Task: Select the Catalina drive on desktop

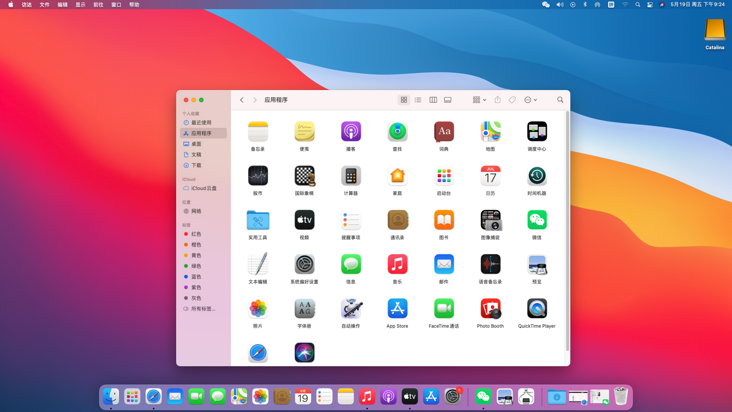Action: click(x=715, y=34)
